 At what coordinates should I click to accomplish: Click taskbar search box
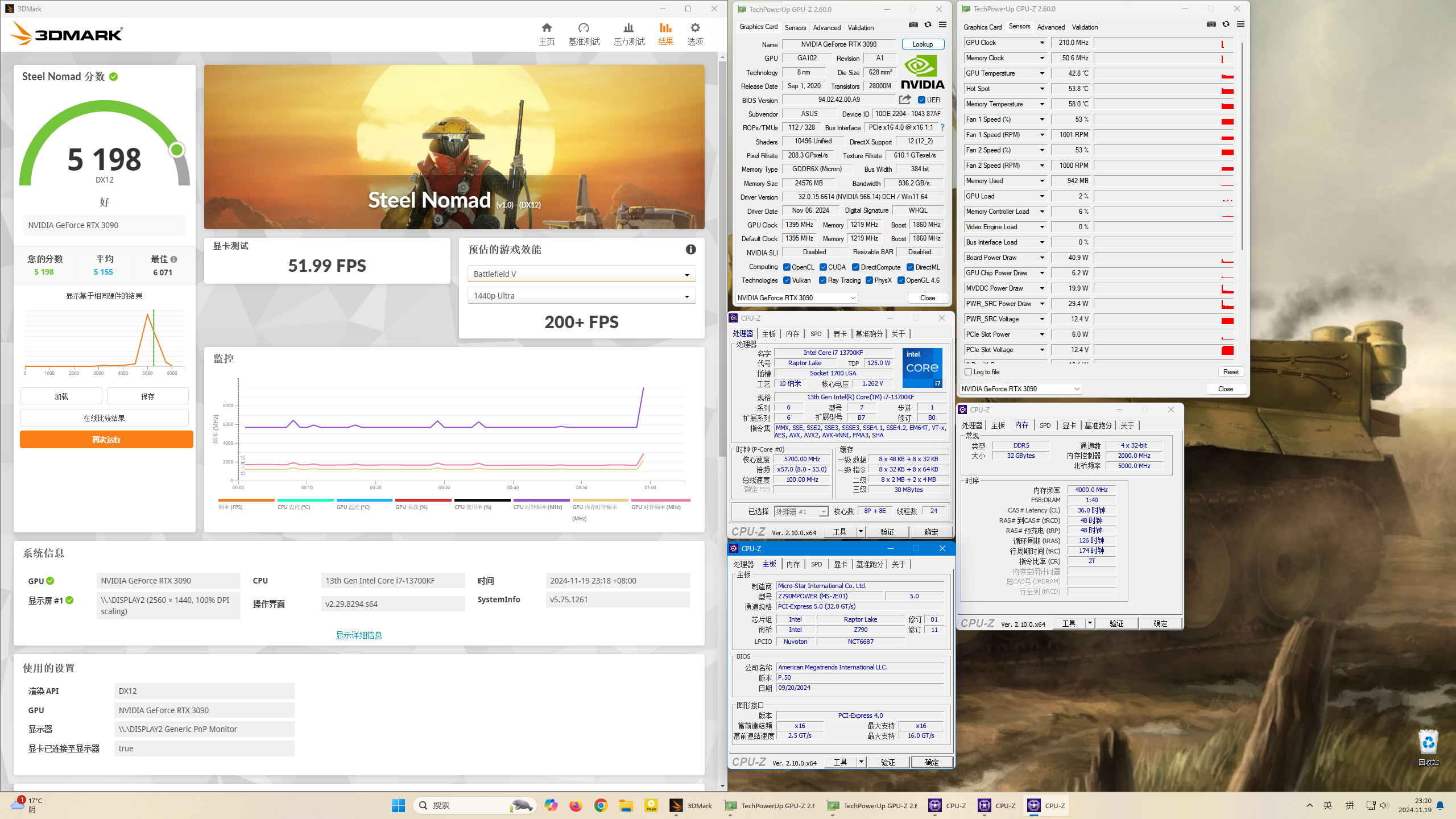[x=474, y=805]
